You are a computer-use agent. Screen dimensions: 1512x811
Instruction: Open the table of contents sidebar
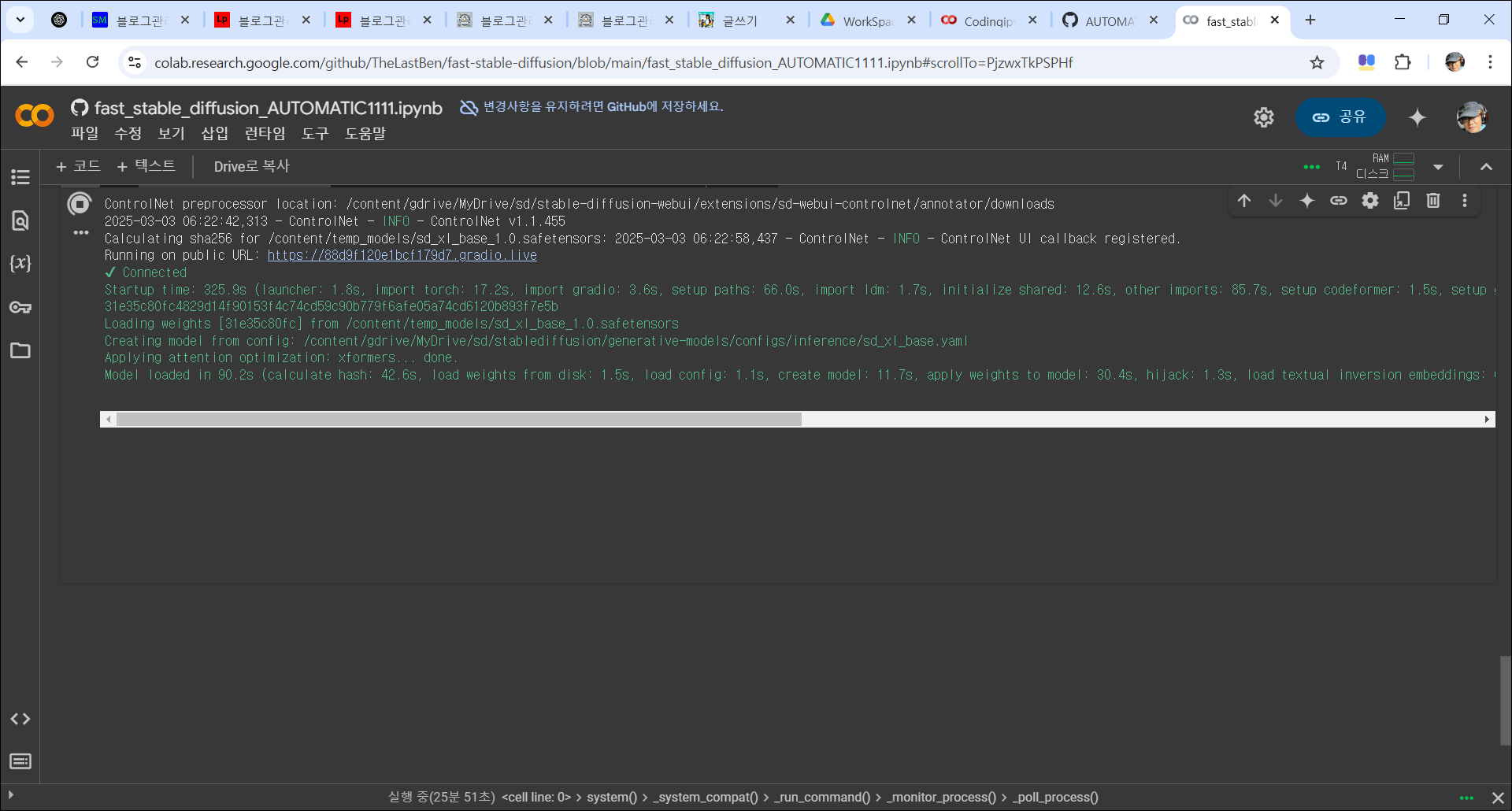coord(20,177)
